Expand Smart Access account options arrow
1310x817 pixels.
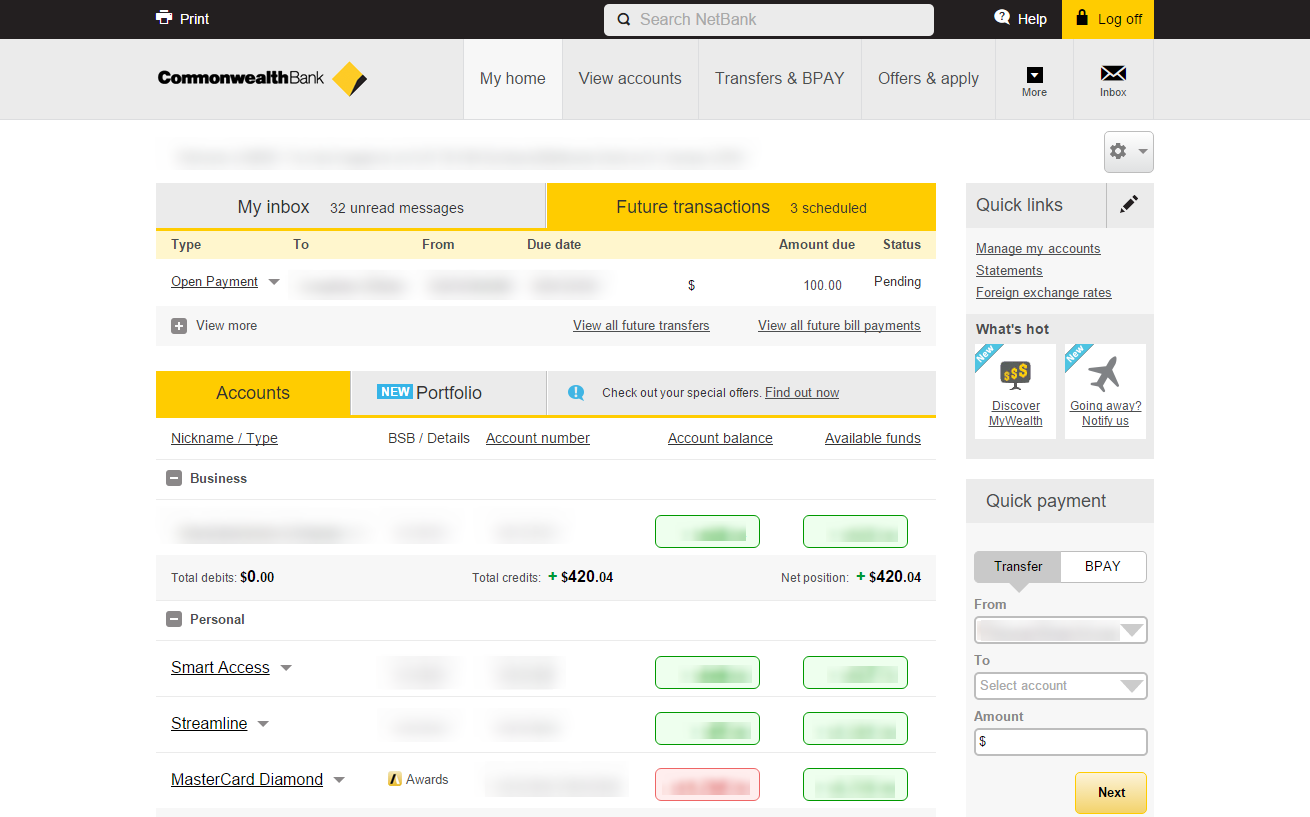click(x=286, y=668)
